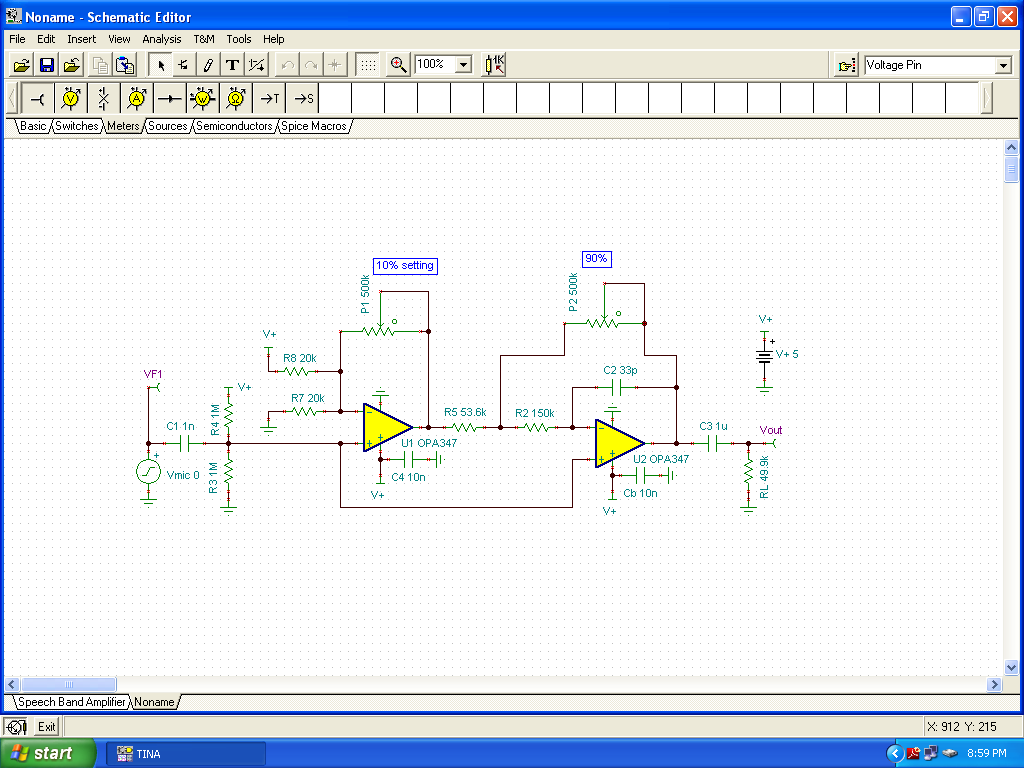Click the Paste clipboard icon
This screenshot has width=1024, height=768.
(x=125, y=65)
